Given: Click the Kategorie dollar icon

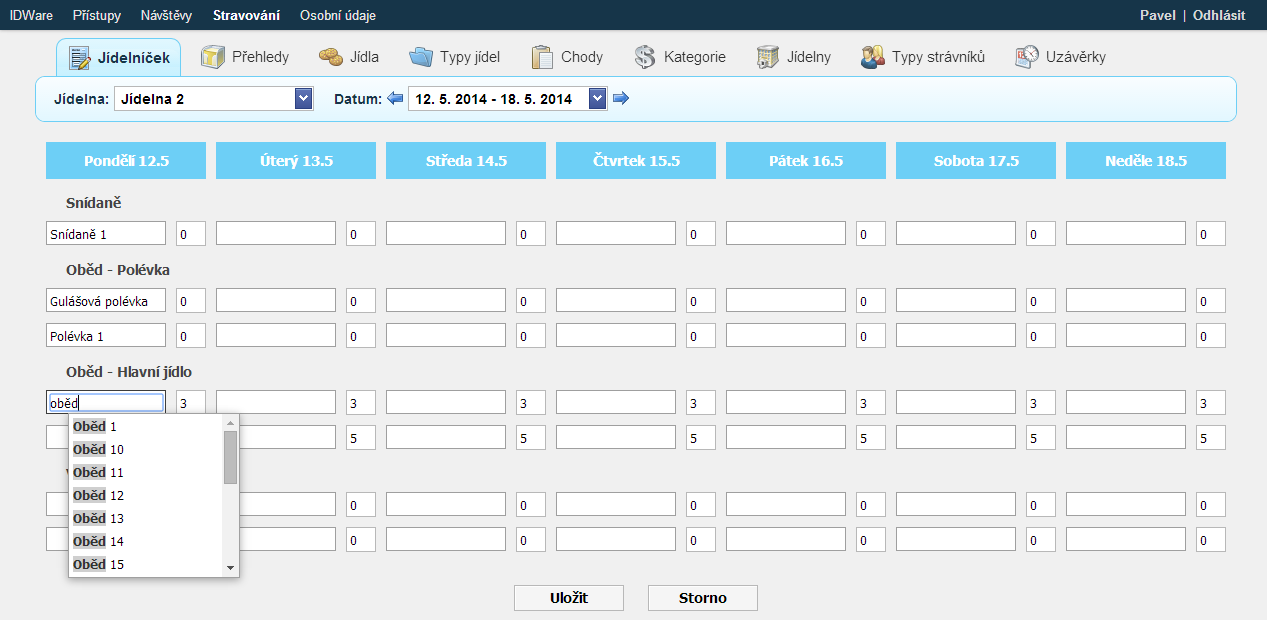Looking at the screenshot, I should pos(645,57).
